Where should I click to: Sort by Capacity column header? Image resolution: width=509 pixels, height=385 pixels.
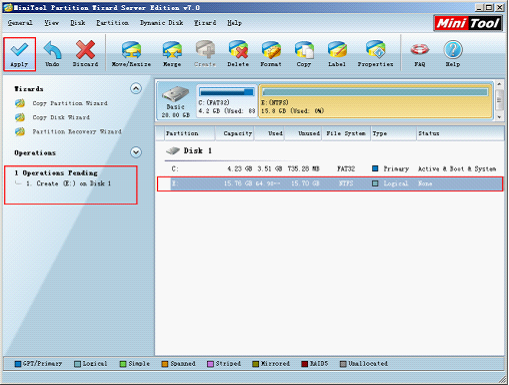pos(235,133)
